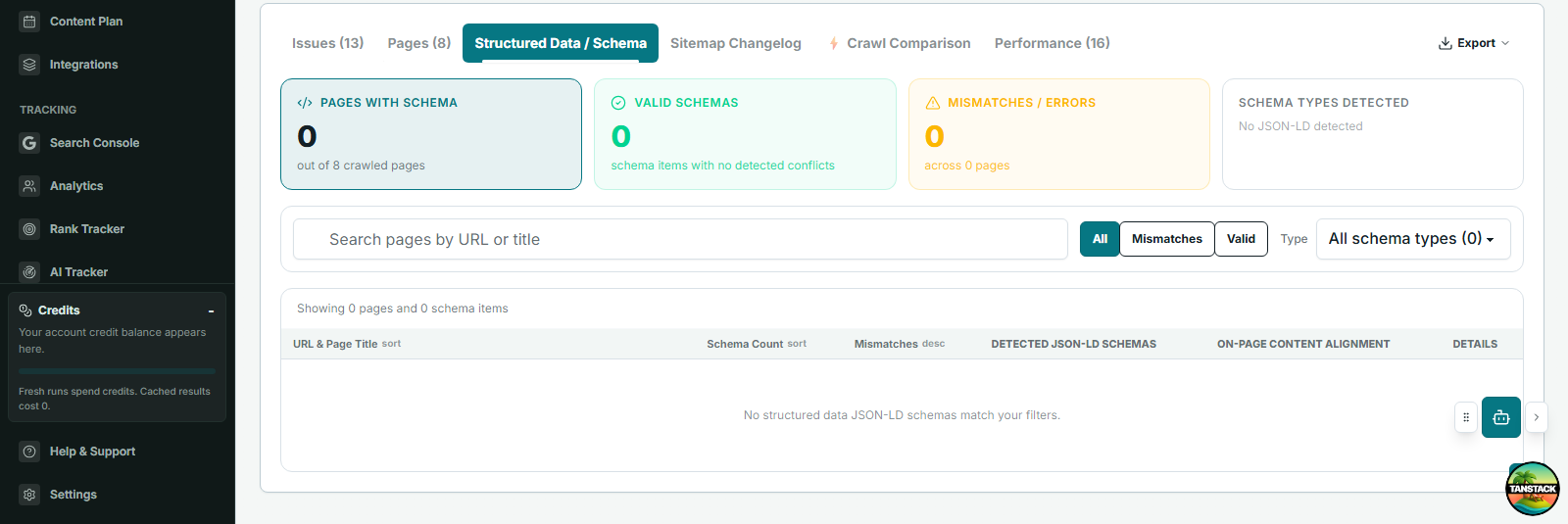This screenshot has height=524, width=1568.
Task: Select the Schema Types Detected card
Action: 1373,134
